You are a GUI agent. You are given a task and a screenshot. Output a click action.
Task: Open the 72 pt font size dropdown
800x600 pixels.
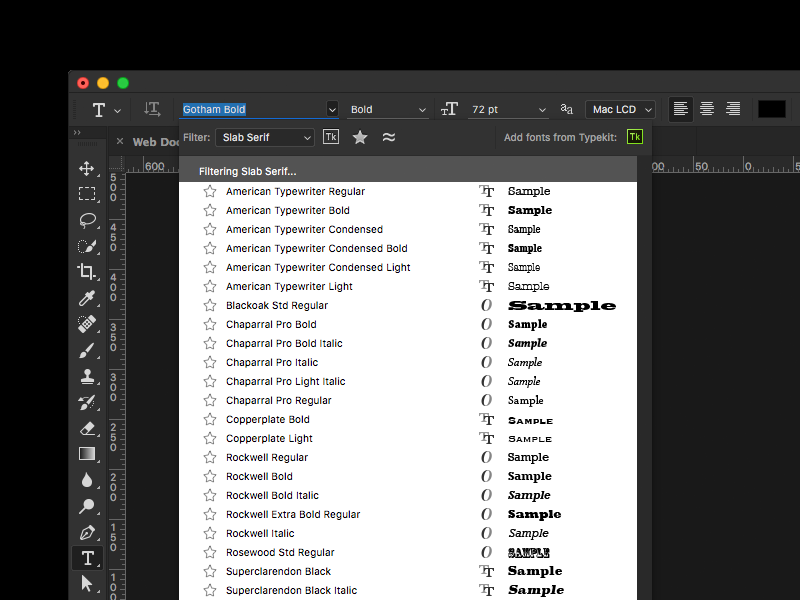pos(508,110)
